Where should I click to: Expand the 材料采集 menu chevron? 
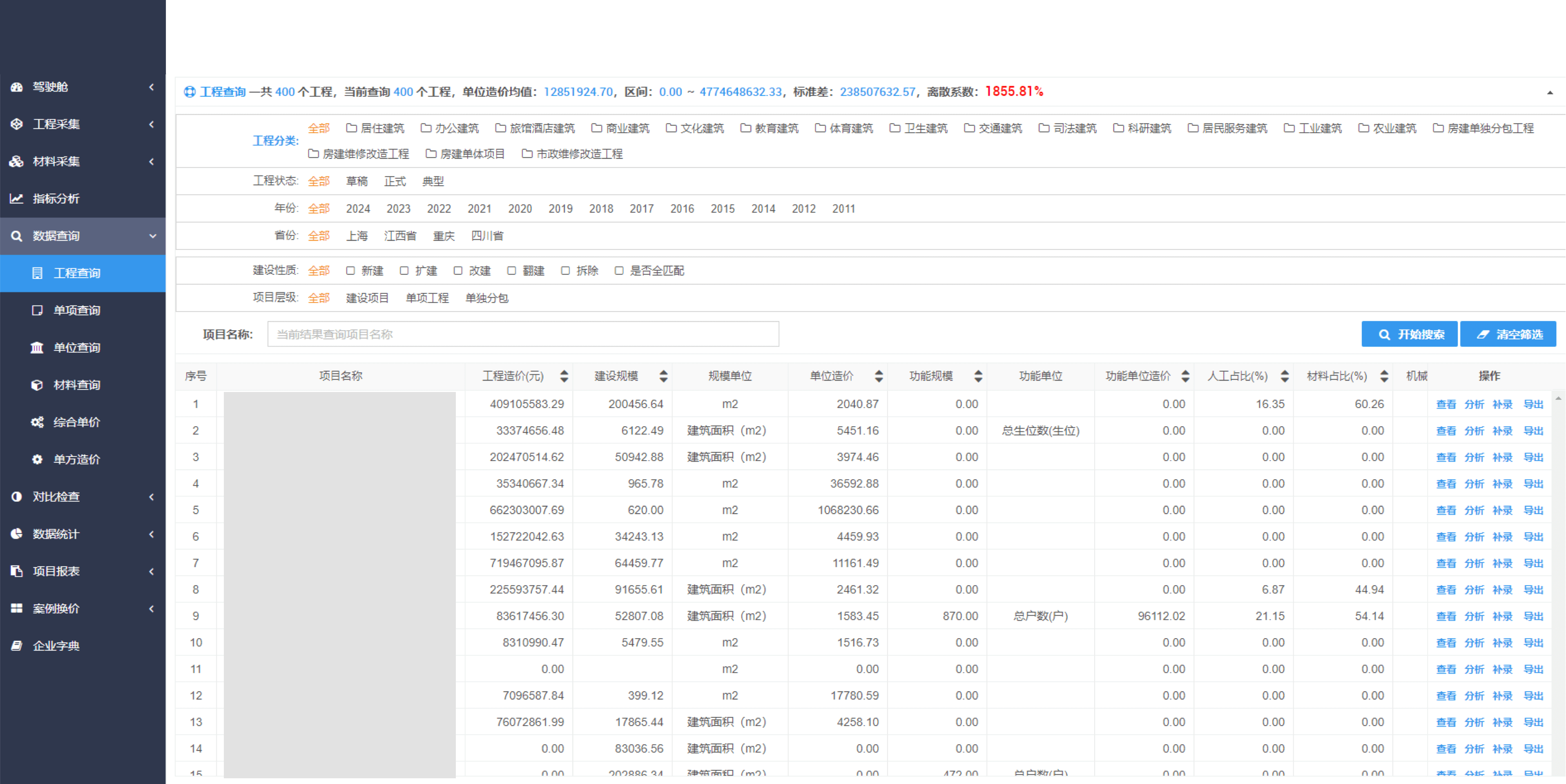[152, 162]
